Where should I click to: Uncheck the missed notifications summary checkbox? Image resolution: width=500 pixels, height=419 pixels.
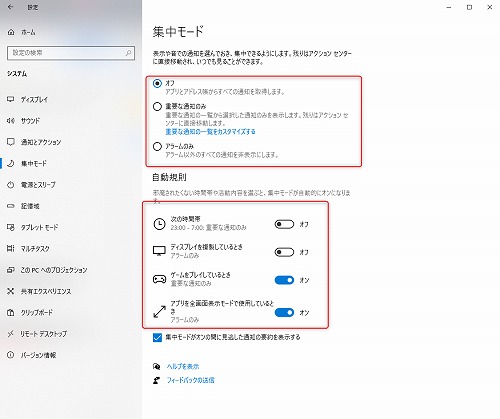[157, 337]
